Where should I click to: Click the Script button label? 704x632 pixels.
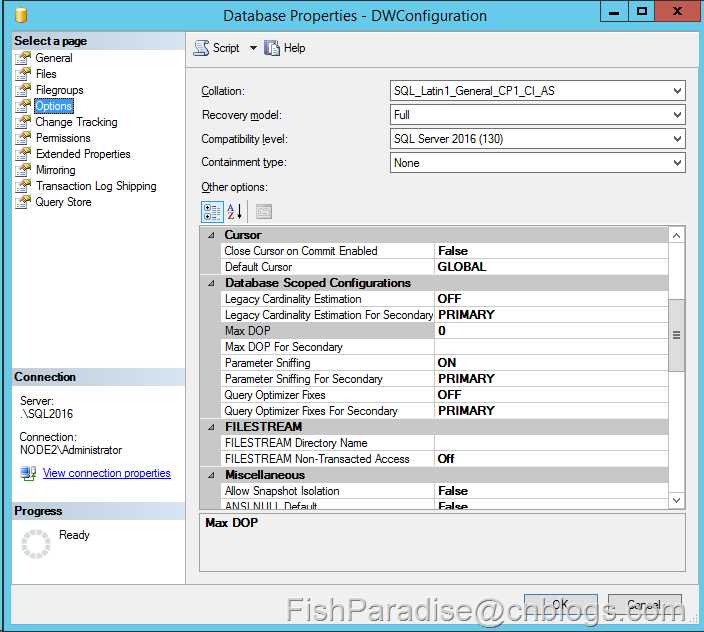226,48
